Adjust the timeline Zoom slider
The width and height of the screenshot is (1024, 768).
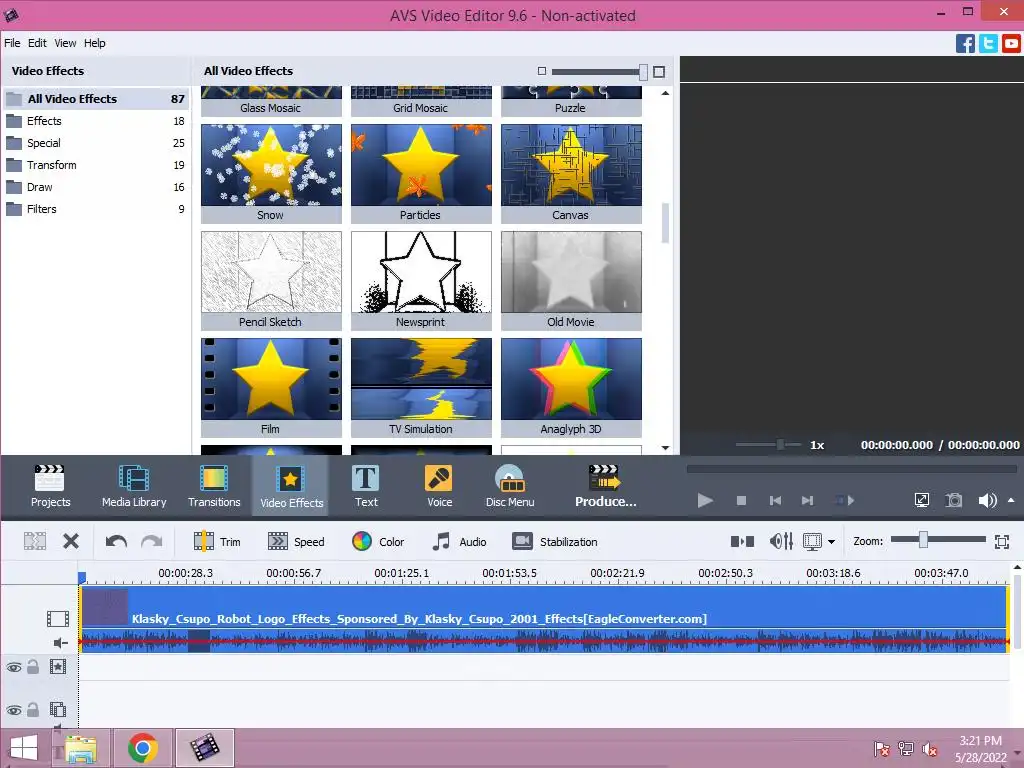pyautogui.click(x=923, y=539)
